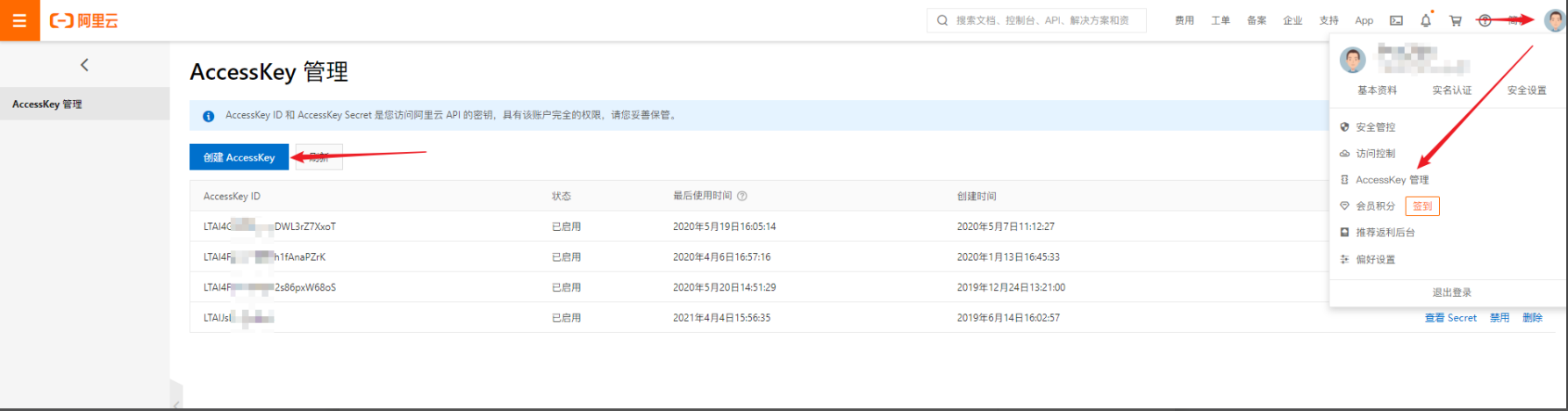Viewport: 1568px width, 411px height.
Task: Click the 创建 AccessKey button
Action: [239, 157]
